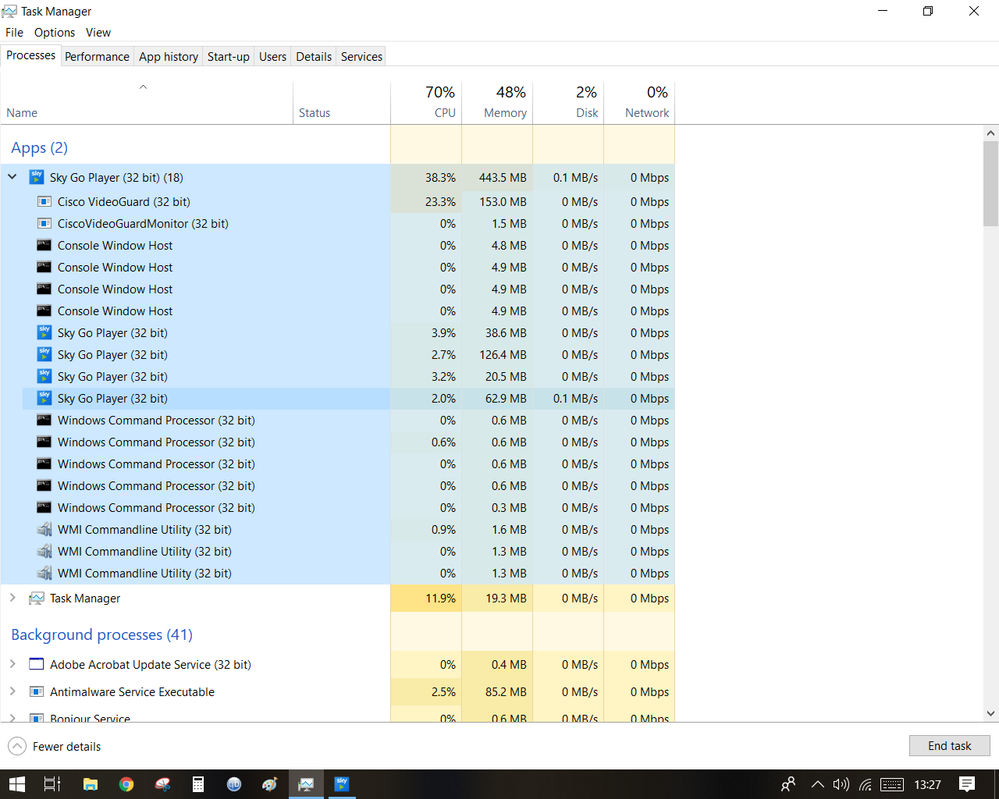Click the Task Manager process row icon

tap(36, 598)
